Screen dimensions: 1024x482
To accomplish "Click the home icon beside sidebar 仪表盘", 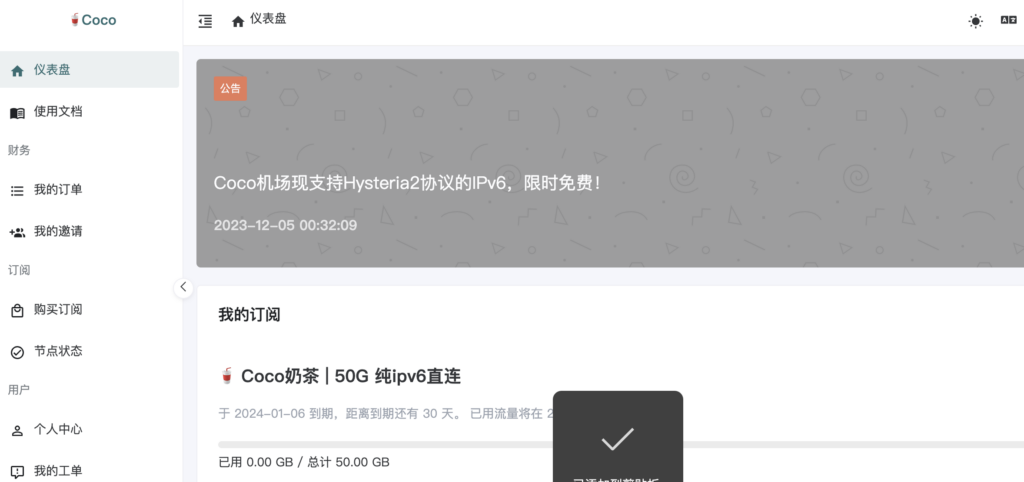I will [18, 71].
